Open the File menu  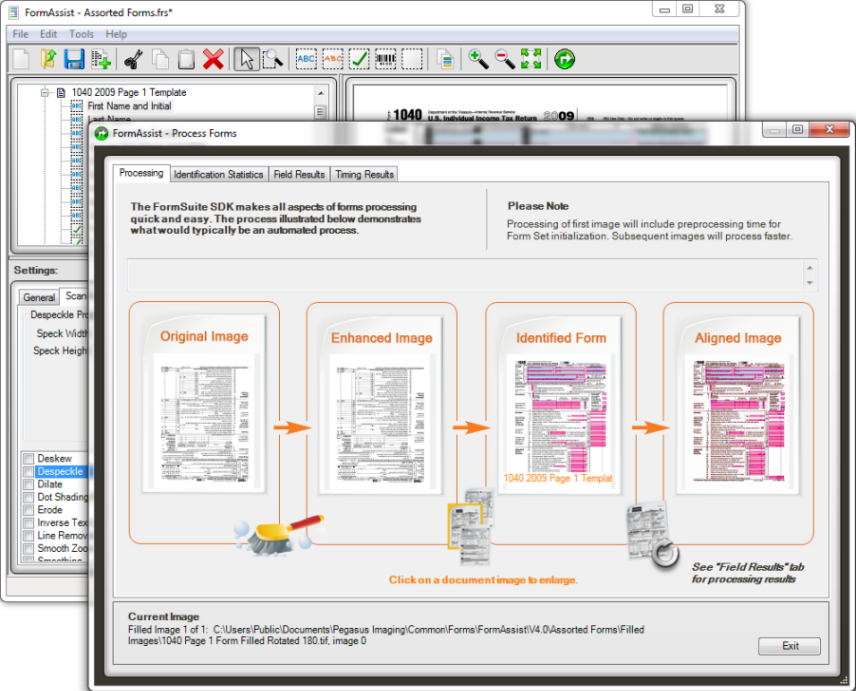tap(20, 34)
